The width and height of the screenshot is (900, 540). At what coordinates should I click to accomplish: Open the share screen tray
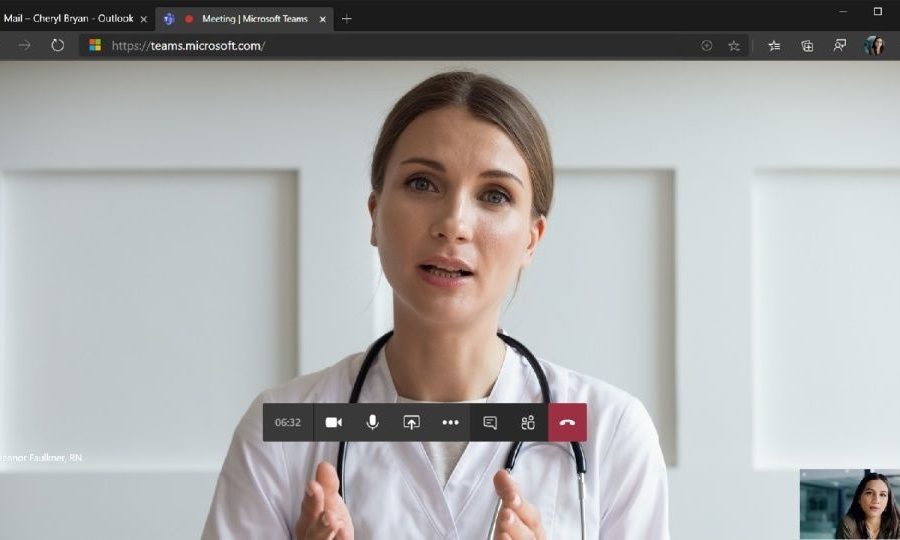pos(411,422)
